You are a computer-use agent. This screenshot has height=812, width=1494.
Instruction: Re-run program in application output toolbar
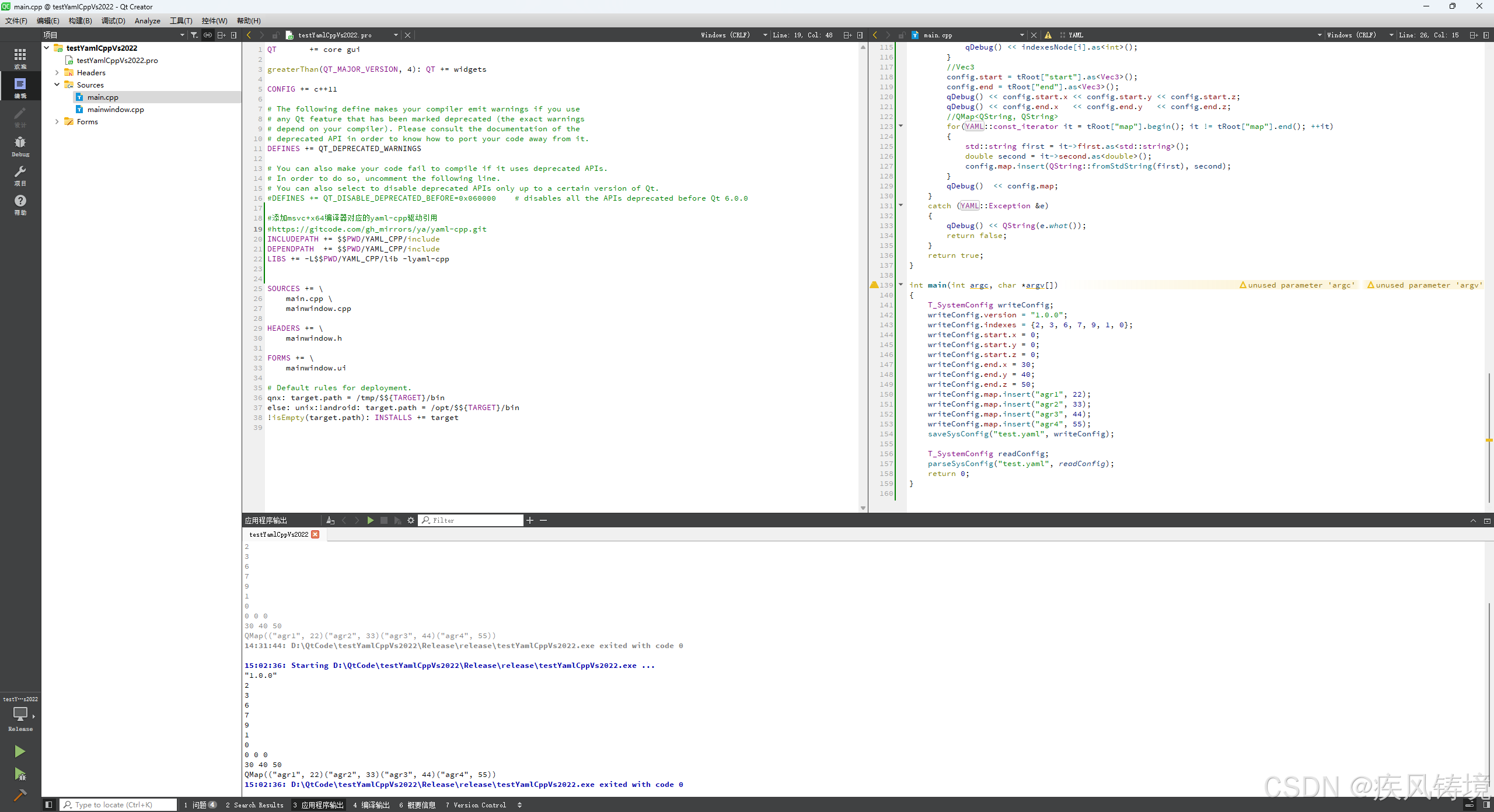tap(370, 520)
